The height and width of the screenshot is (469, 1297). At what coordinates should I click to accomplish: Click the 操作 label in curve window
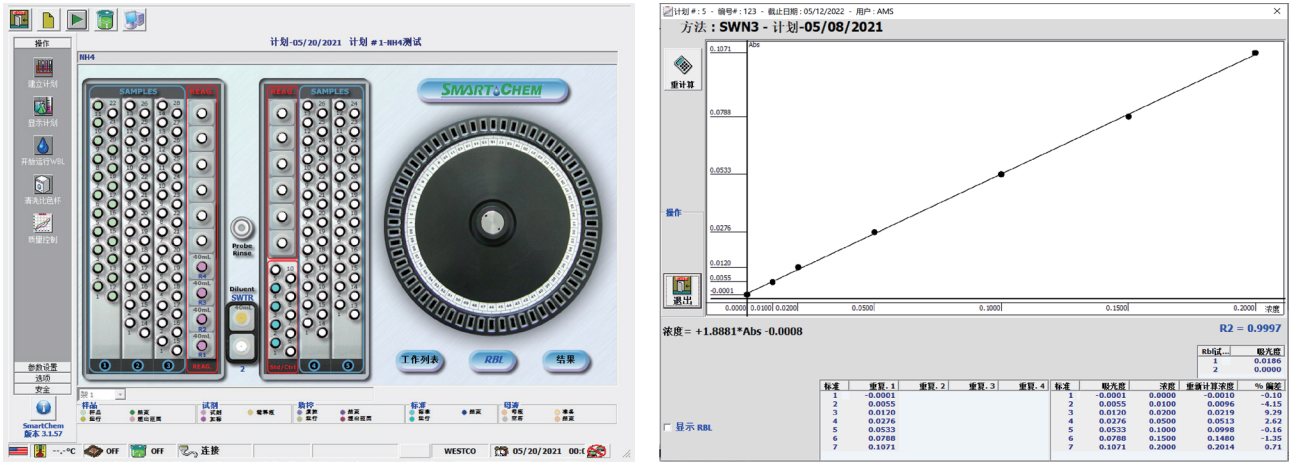675,212
